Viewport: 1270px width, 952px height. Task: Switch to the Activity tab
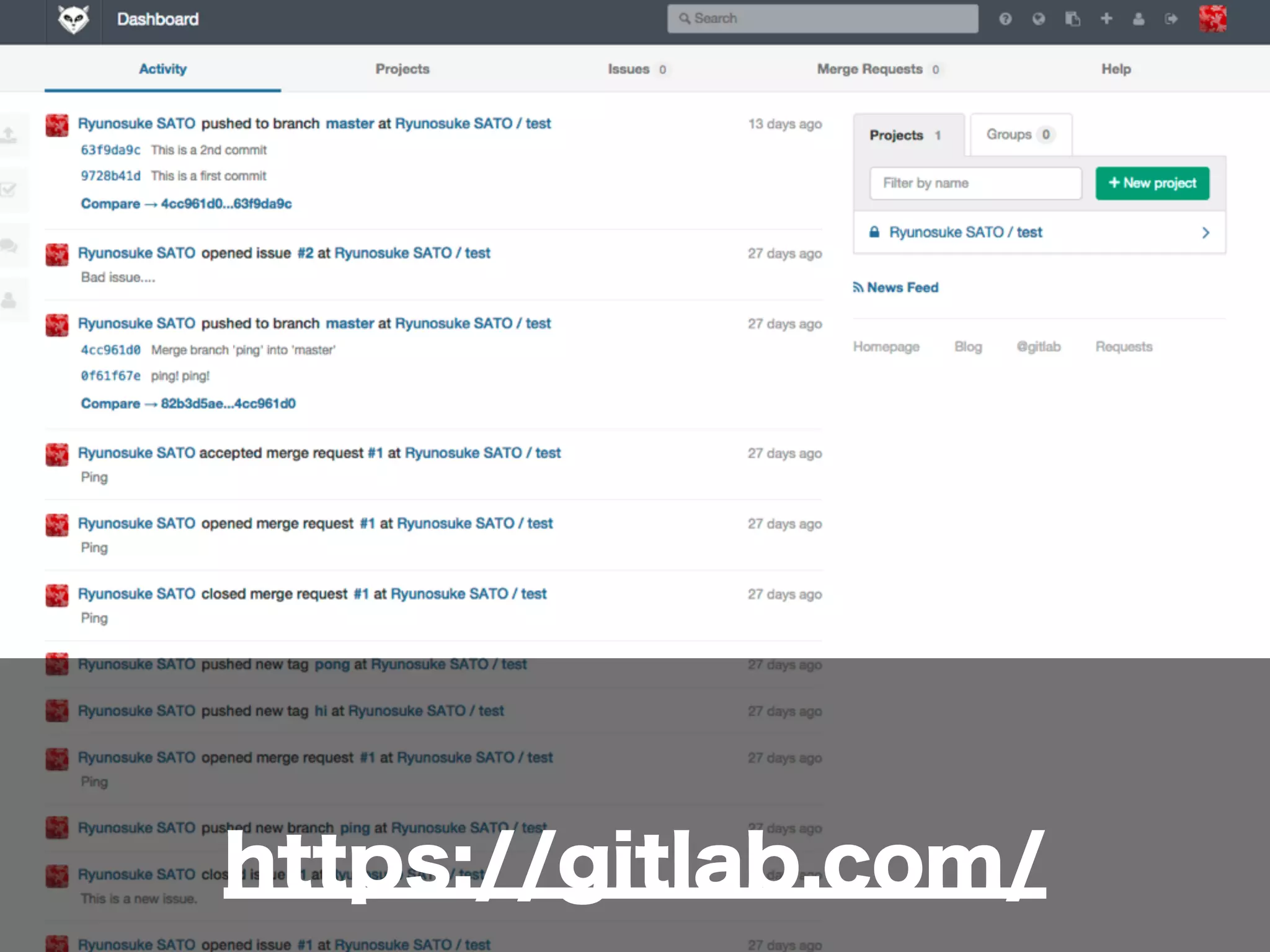tap(162, 69)
